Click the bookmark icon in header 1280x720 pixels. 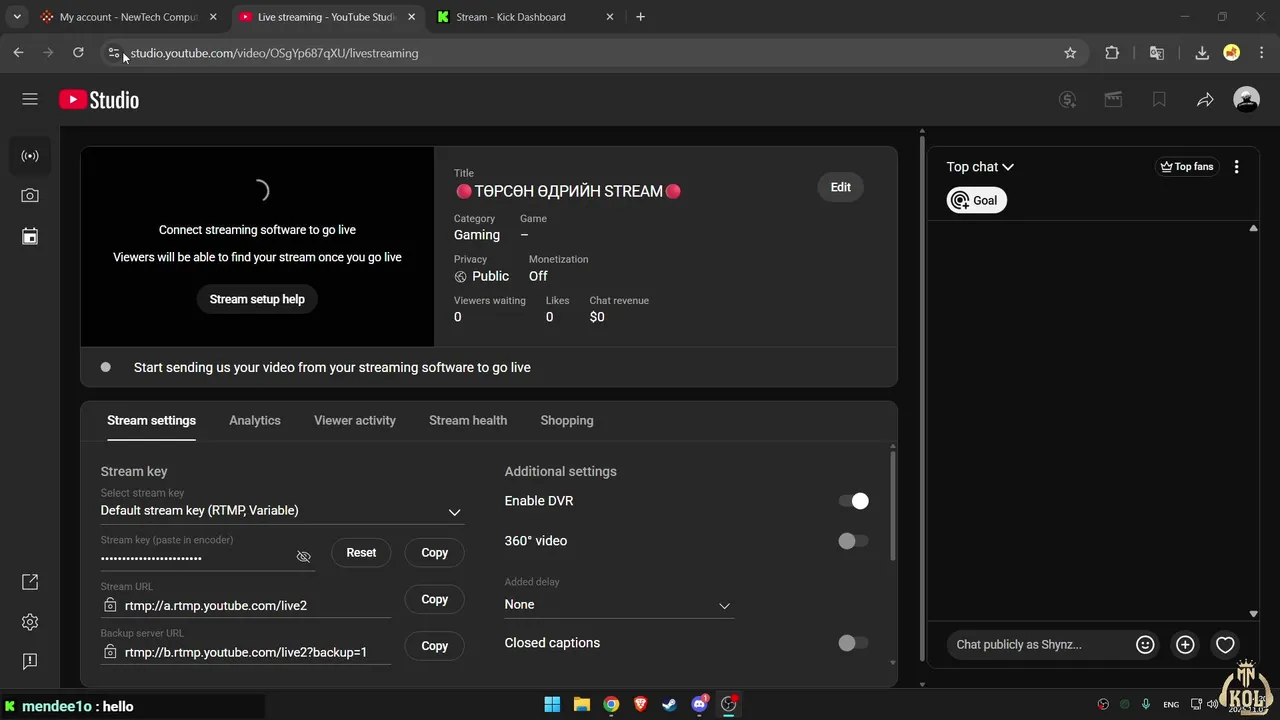pyautogui.click(x=1159, y=99)
